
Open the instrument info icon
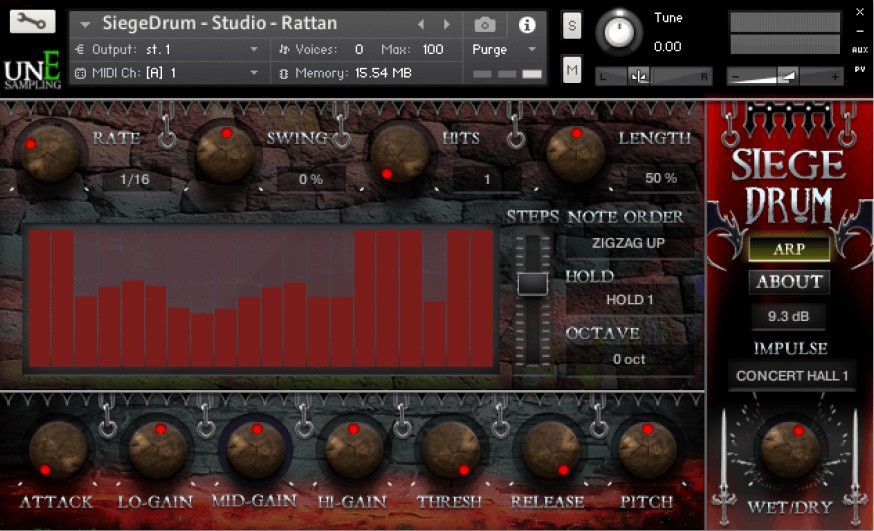click(x=527, y=25)
